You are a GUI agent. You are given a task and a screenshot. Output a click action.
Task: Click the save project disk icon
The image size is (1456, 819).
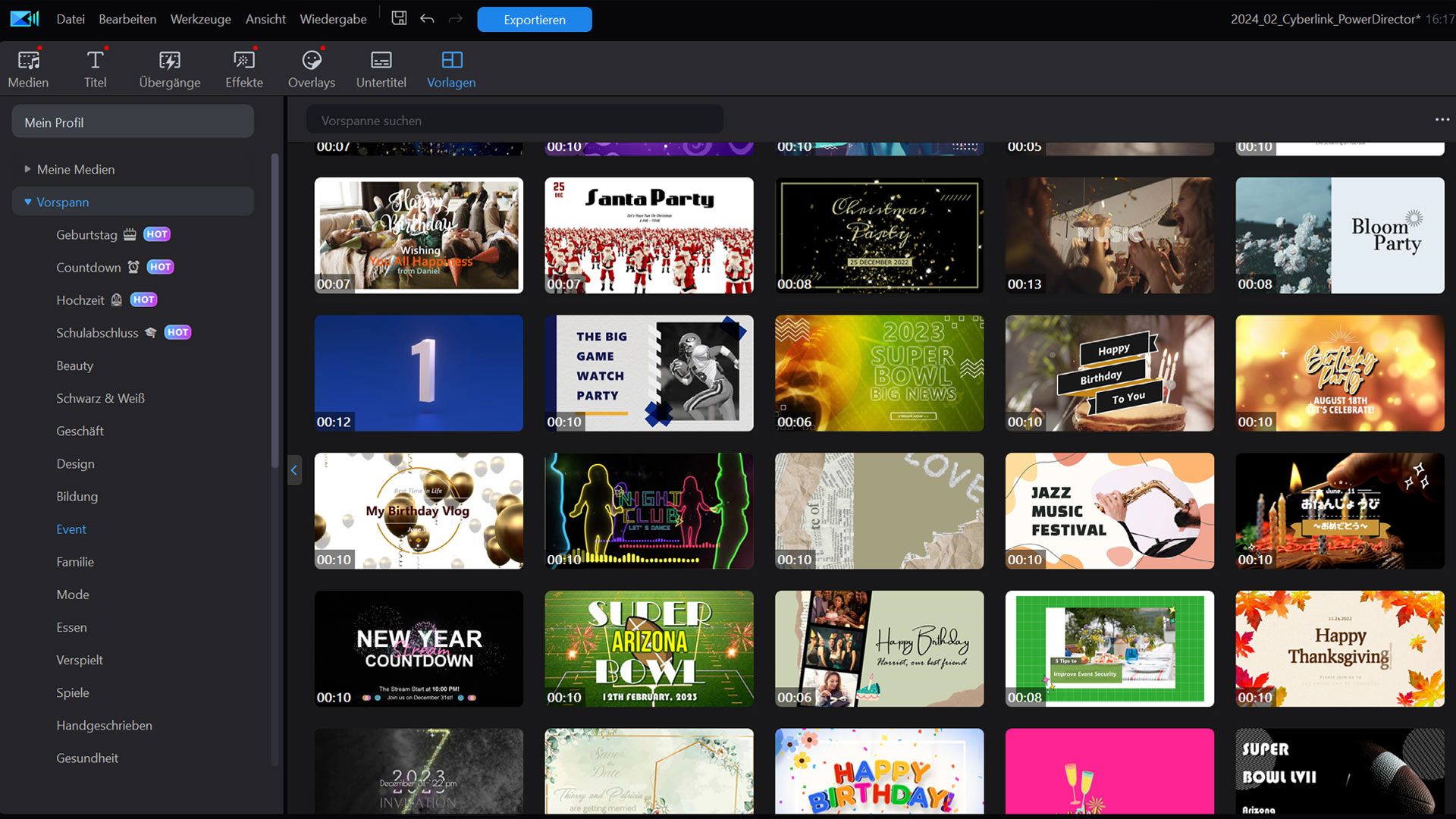tap(399, 18)
